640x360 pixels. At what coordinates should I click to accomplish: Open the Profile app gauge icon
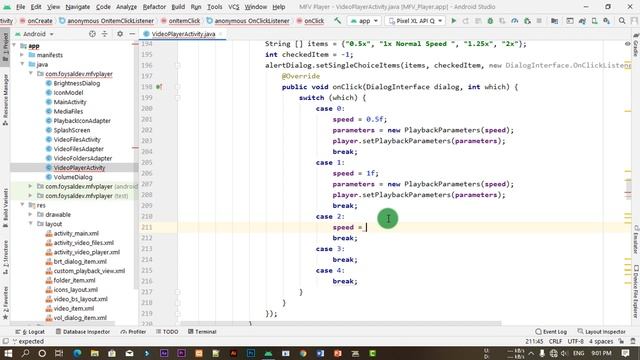(515, 20)
